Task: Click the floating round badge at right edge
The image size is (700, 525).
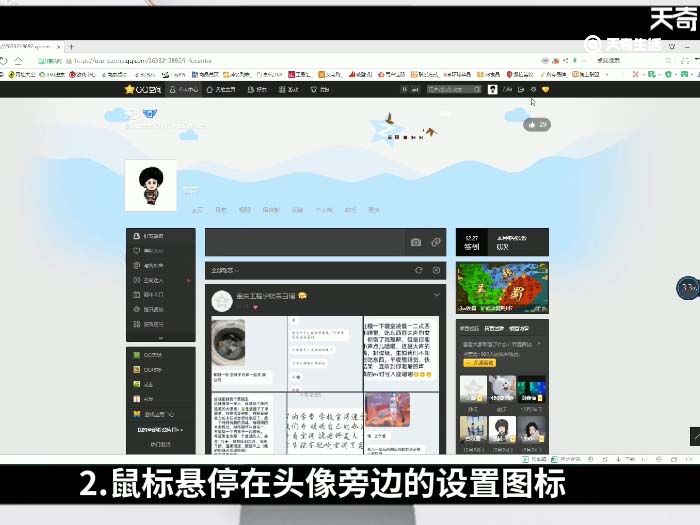Action: [688, 289]
